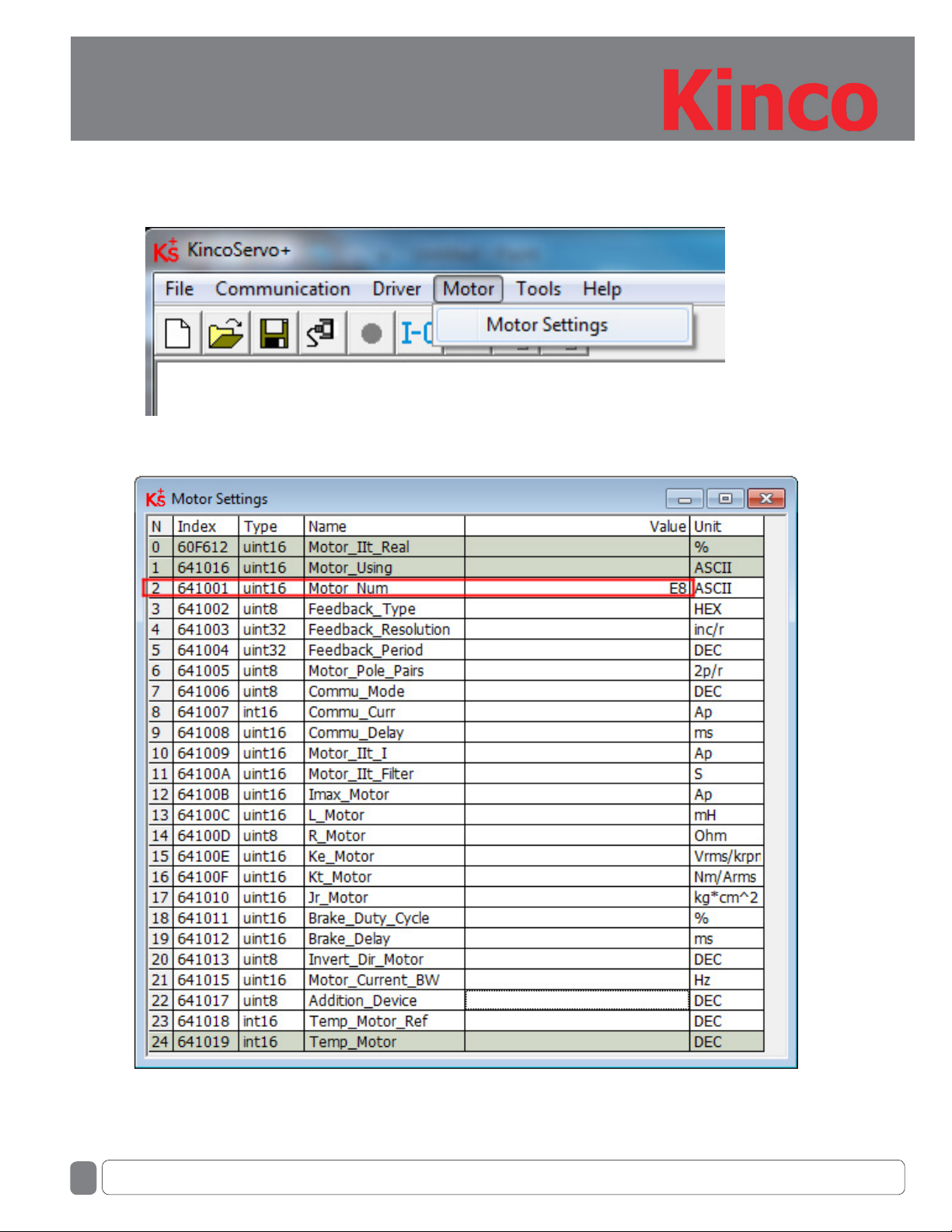Viewport: 952px width, 1232px height.
Task: Click the New file toolbar icon
Action: pyautogui.click(x=178, y=333)
